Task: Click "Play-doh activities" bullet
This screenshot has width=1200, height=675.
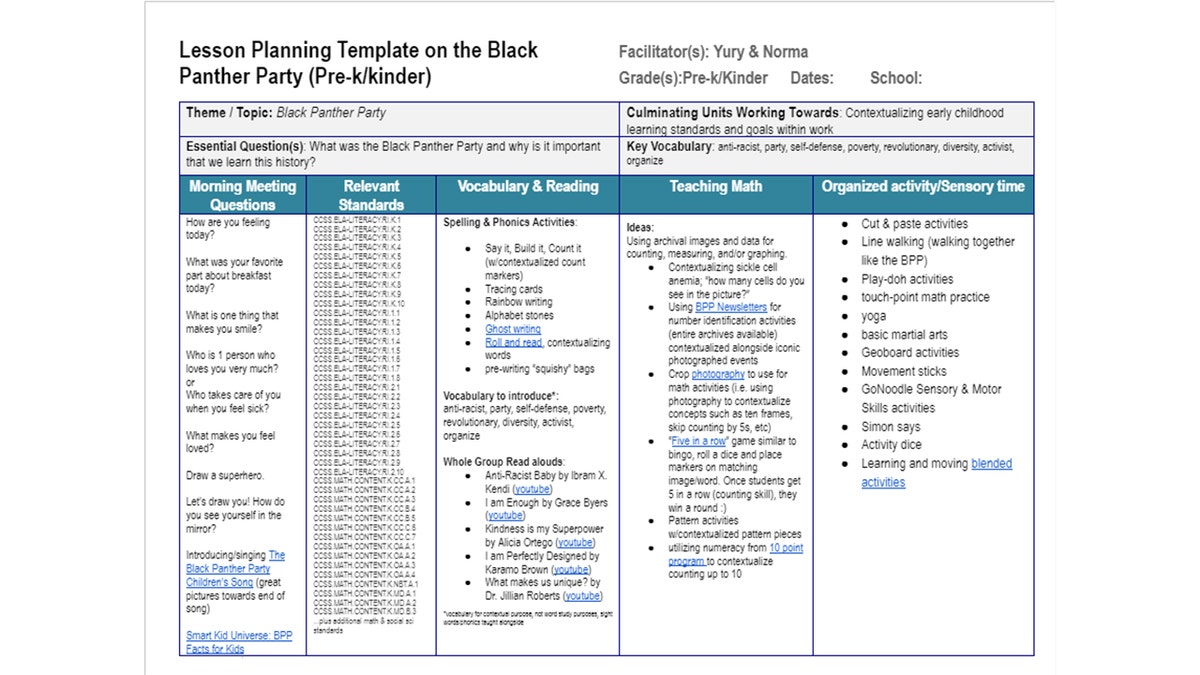Action: 907,279
